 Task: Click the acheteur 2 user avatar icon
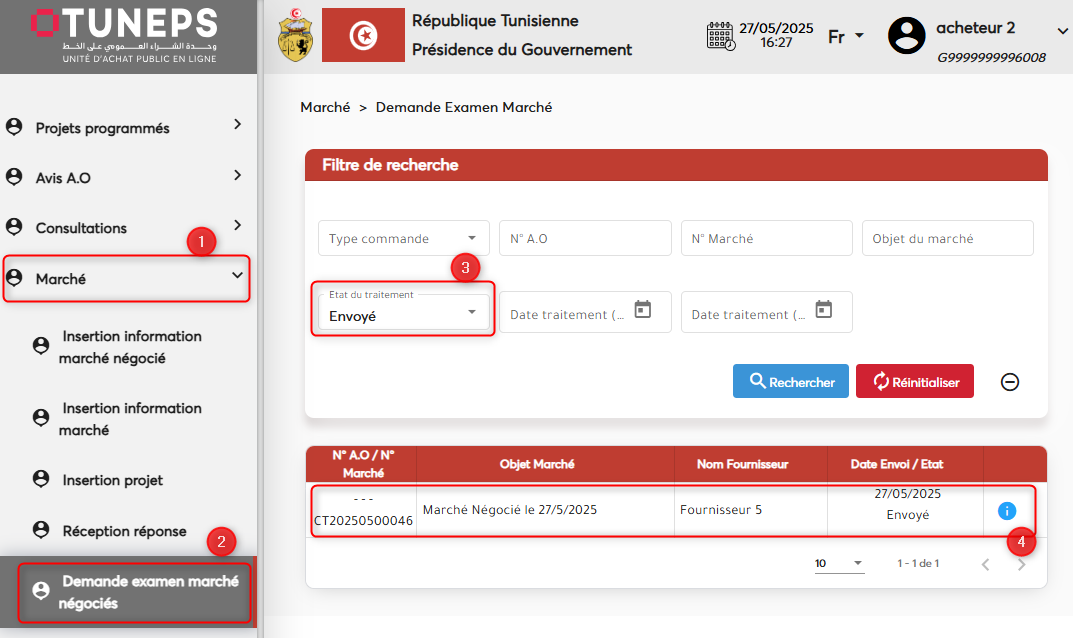906,36
